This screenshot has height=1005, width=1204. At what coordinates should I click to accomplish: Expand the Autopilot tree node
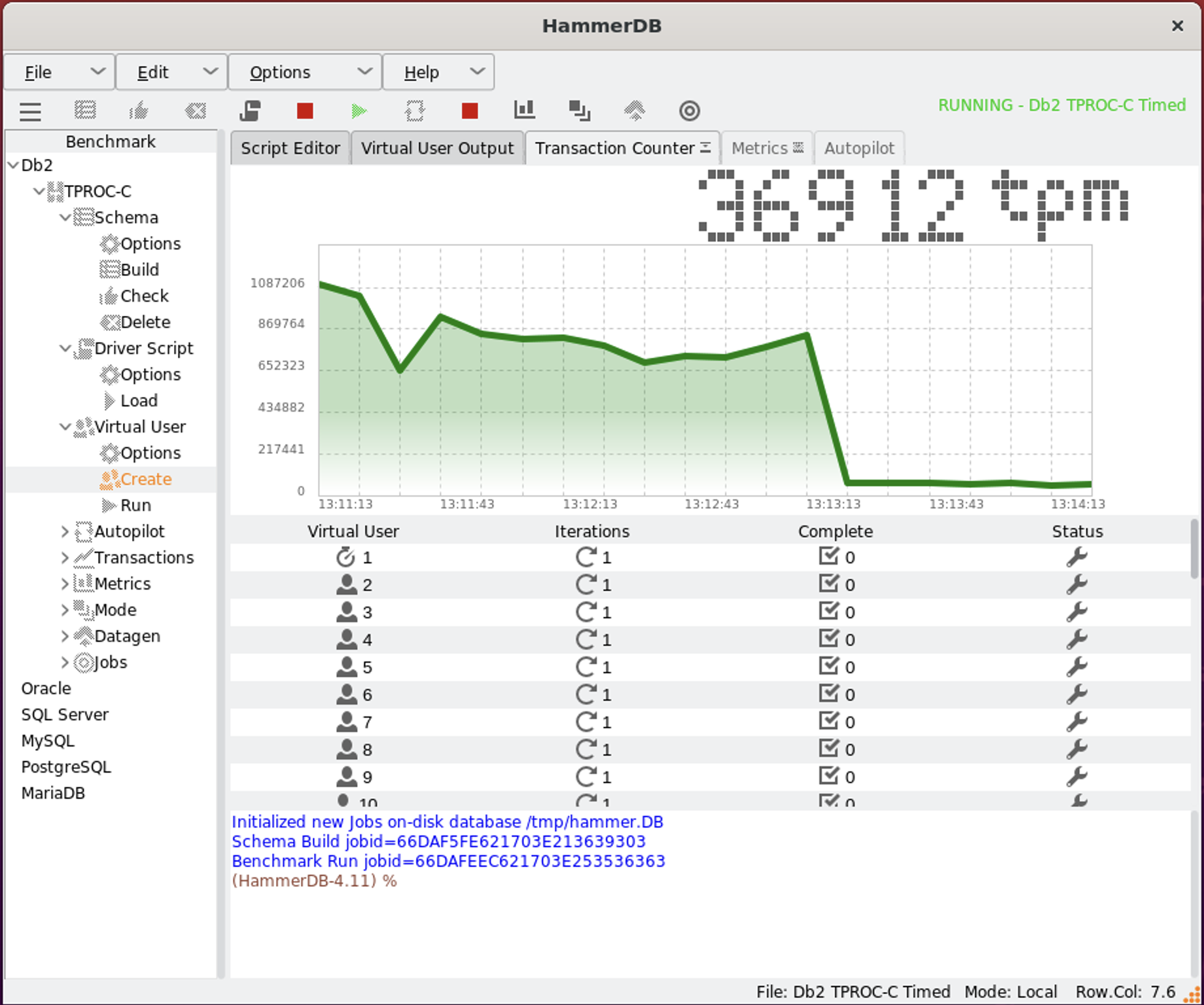pos(65,531)
